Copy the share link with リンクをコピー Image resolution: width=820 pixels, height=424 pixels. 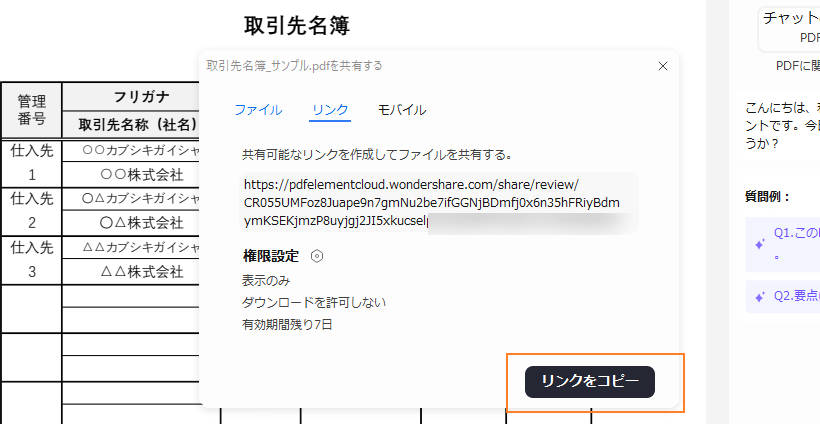click(589, 382)
